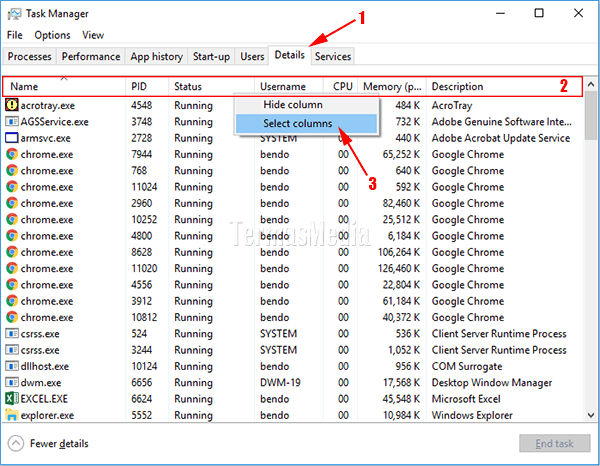Switch to the Performance tab
This screenshot has width=600, height=466.
click(91, 57)
